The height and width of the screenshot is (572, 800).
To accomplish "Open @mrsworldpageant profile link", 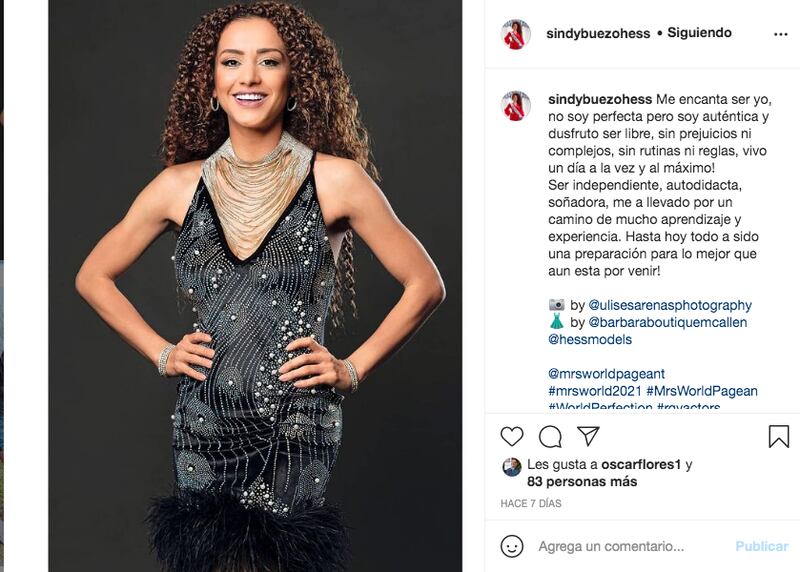I will coord(606,374).
